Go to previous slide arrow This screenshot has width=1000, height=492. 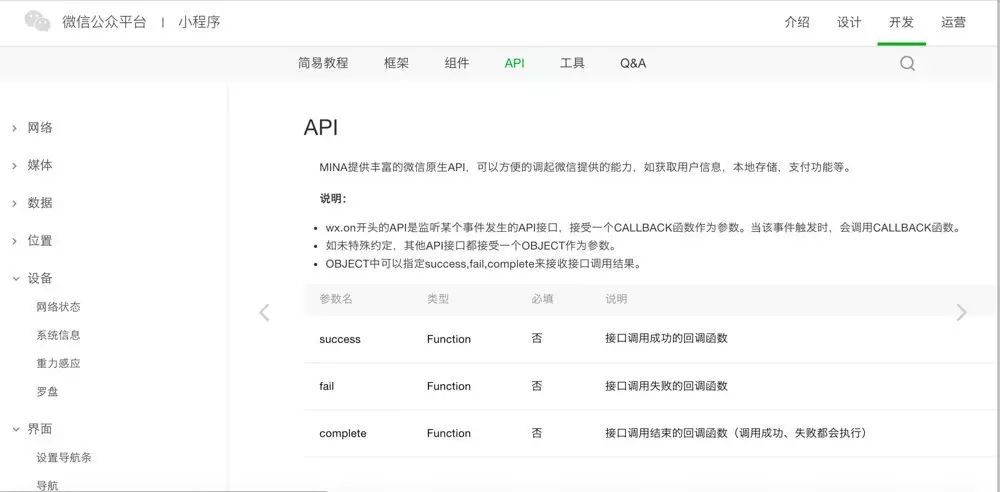(264, 312)
